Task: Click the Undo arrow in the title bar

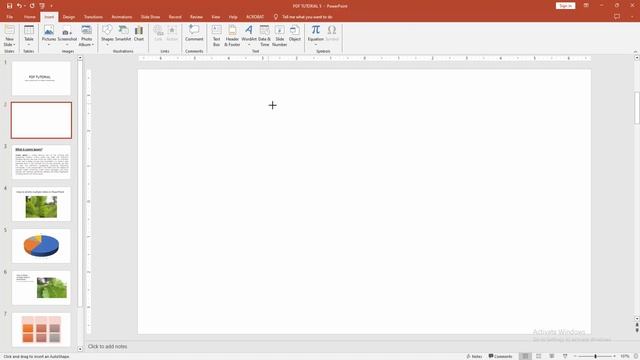Action: point(19,6)
